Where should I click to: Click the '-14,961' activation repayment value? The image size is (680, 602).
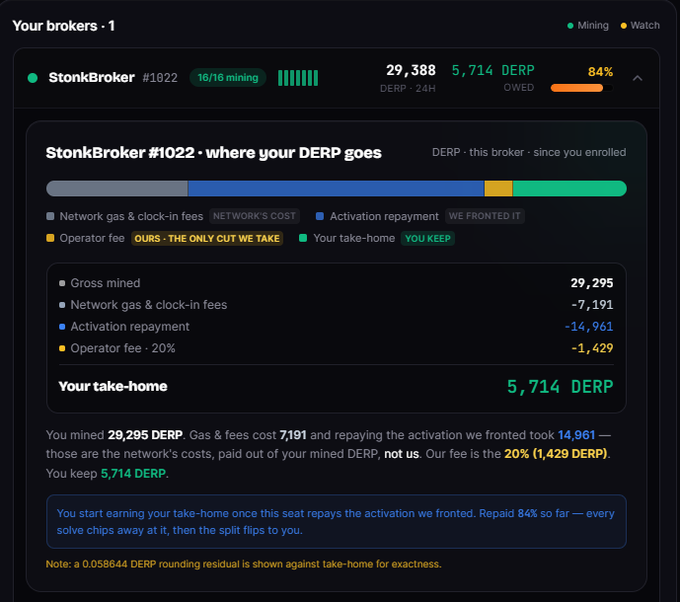[x=588, y=326]
